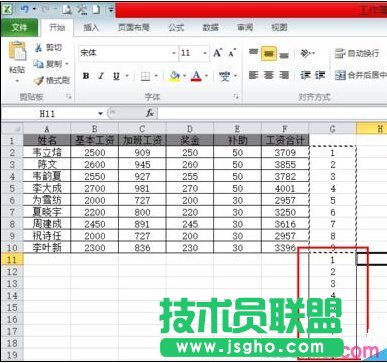Toggle middle vertical alignment
Image resolution: width=387 pixels, height=363 pixels.
coord(269,53)
